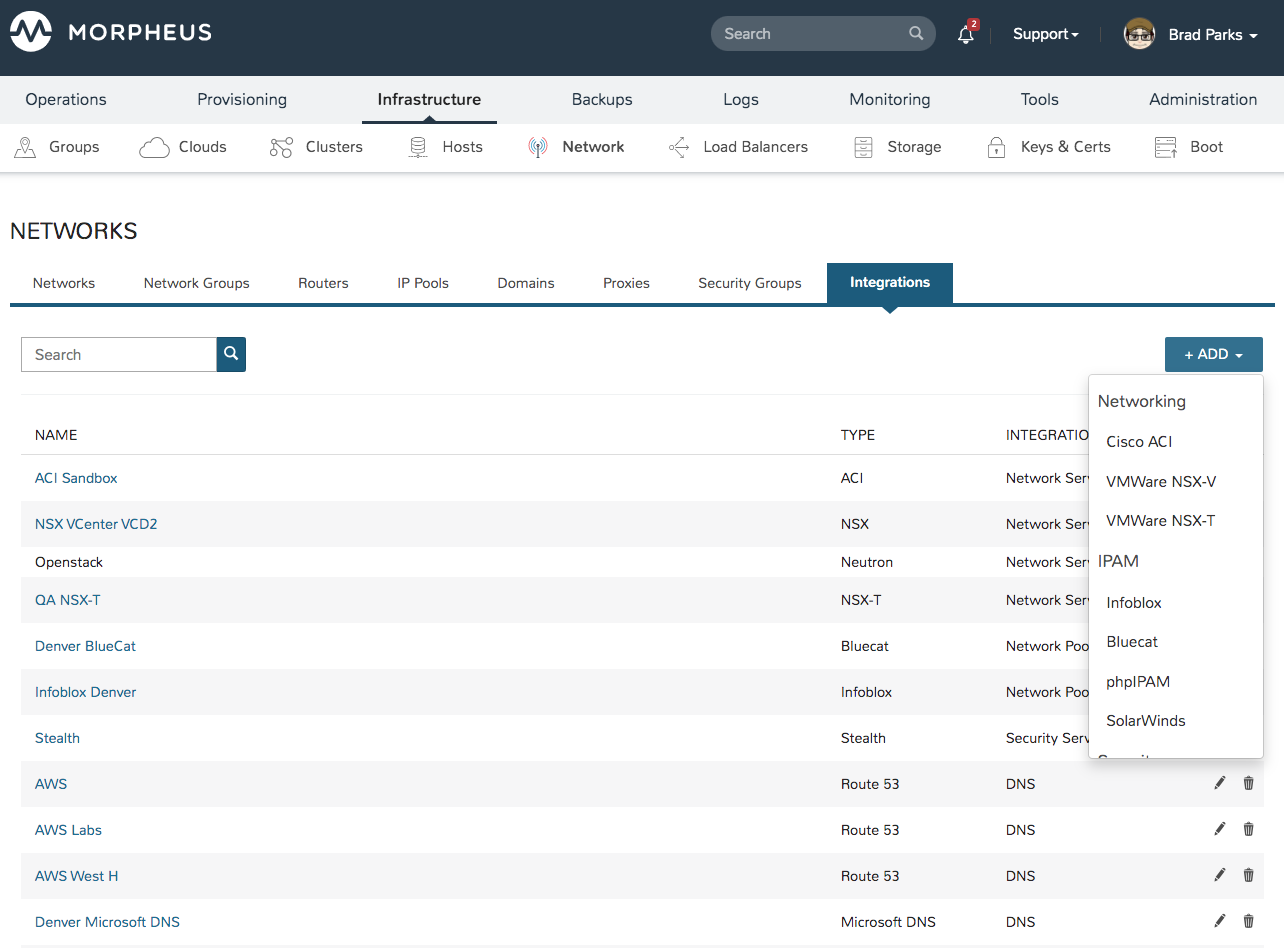Screen dimensions: 1284x948
Task: Click the NAME column header
Action: pos(56,435)
